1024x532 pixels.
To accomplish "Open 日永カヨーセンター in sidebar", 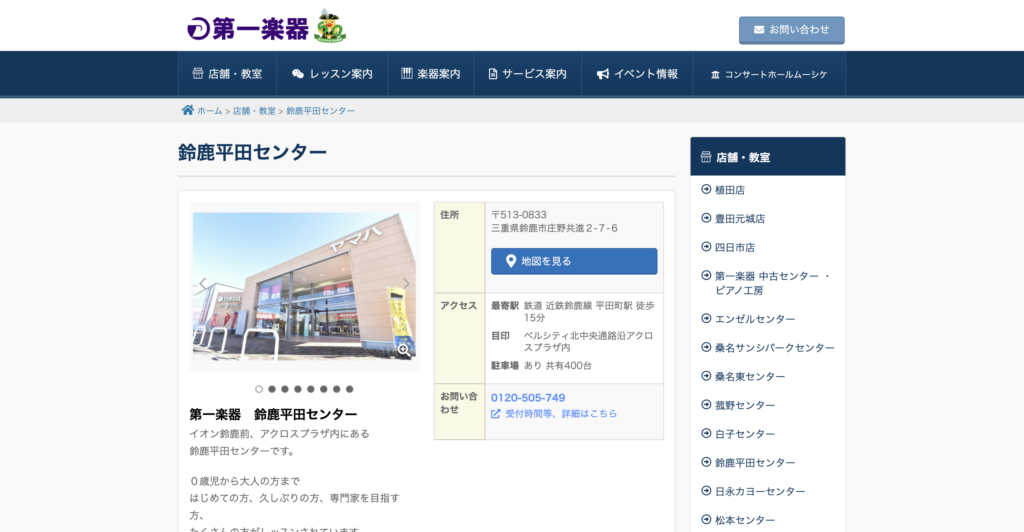I will [x=760, y=492].
